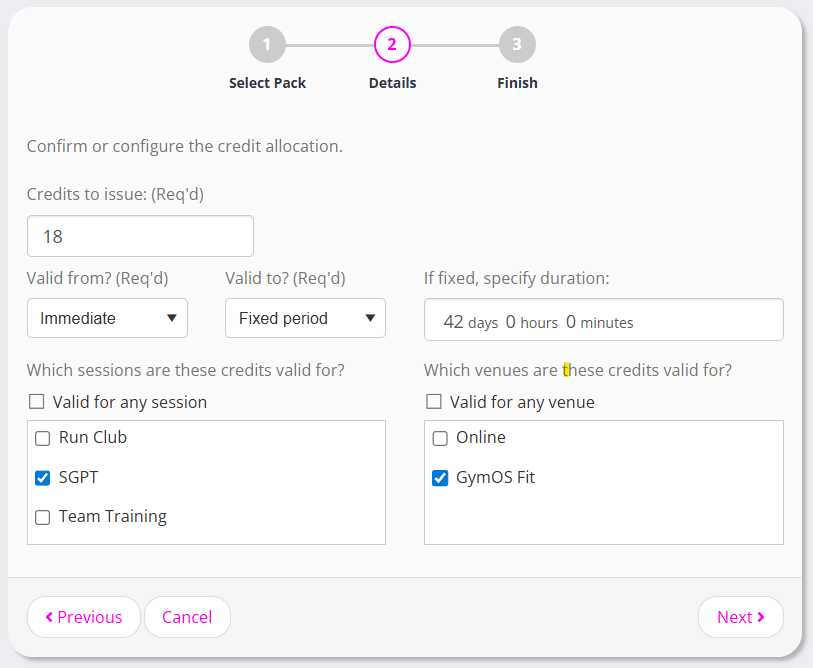Image resolution: width=813 pixels, height=668 pixels.
Task: Expand the Valid to Fixed period dropdown
Action: pos(305,318)
